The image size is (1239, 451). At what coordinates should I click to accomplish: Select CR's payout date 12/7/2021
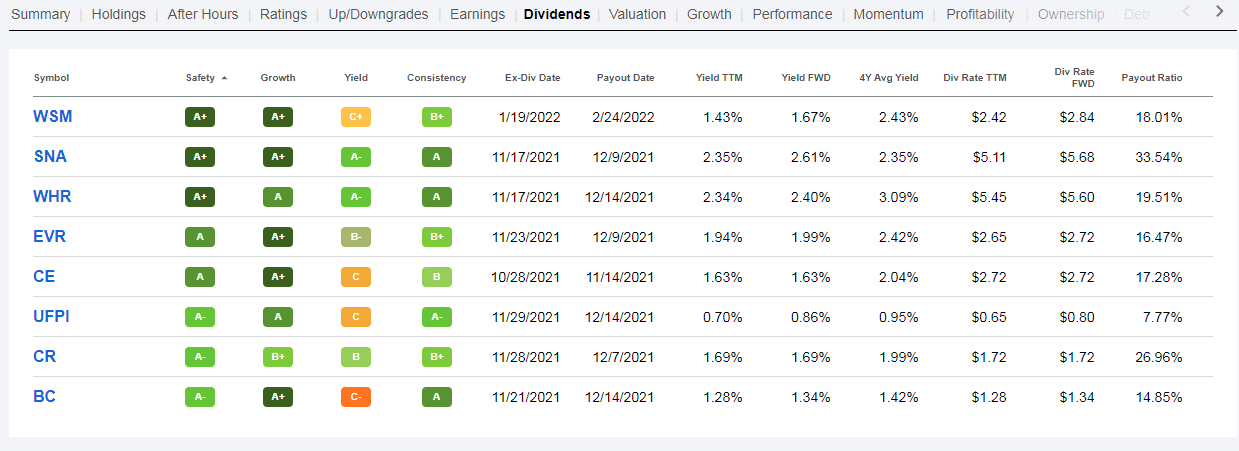pyautogui.click(x=622, y=357)
